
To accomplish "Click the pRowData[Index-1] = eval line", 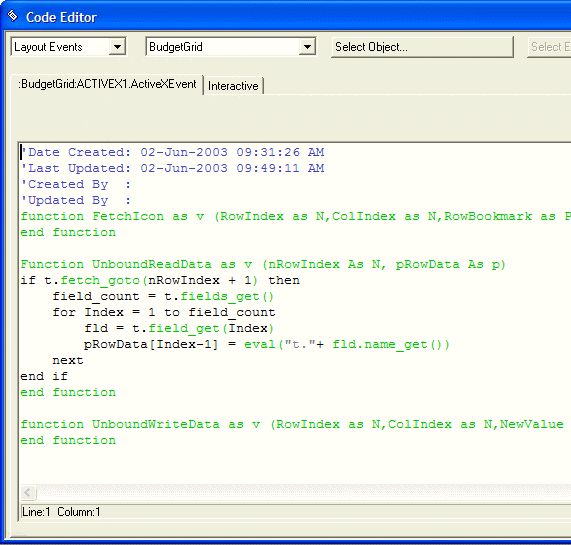I will coord(267,344).
